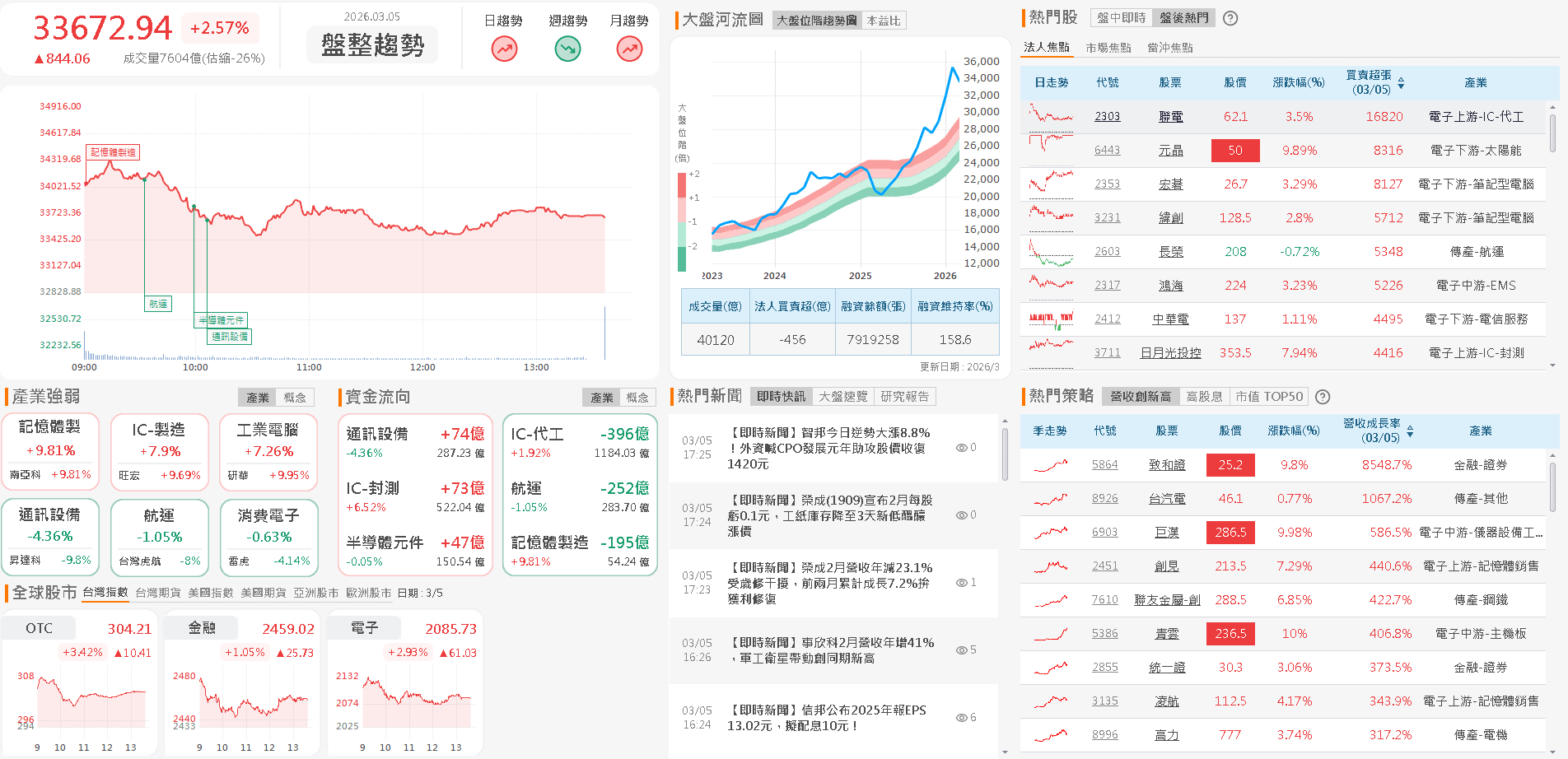Viewport: 1568px width, 759px height.
Task: Click the eye icon on the 信邦 EPS news
Action: pos(961,717)
